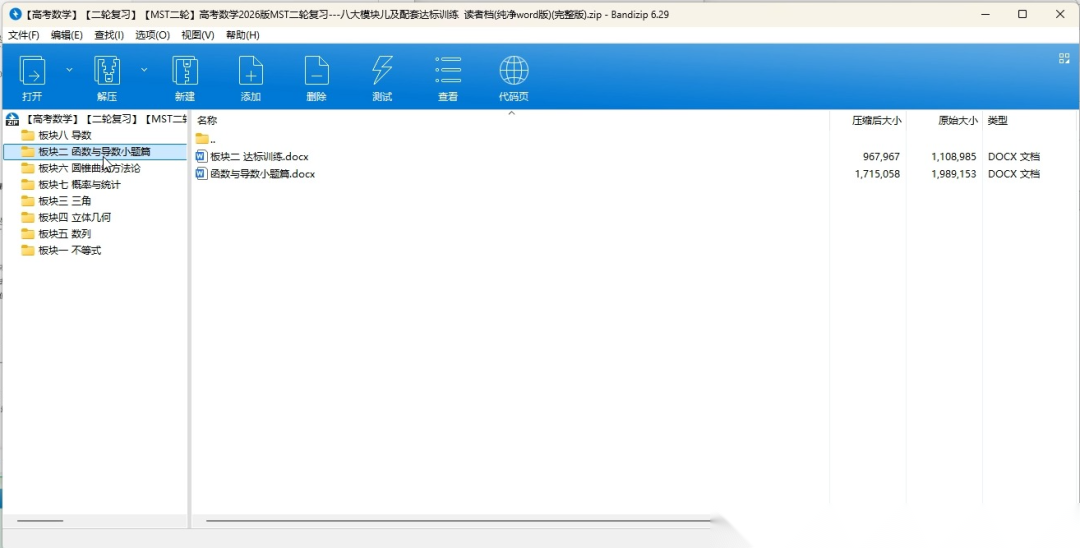The image size is (1080, 548).
Task: Sort by 名称 column header
Action: tap(207, 120)
